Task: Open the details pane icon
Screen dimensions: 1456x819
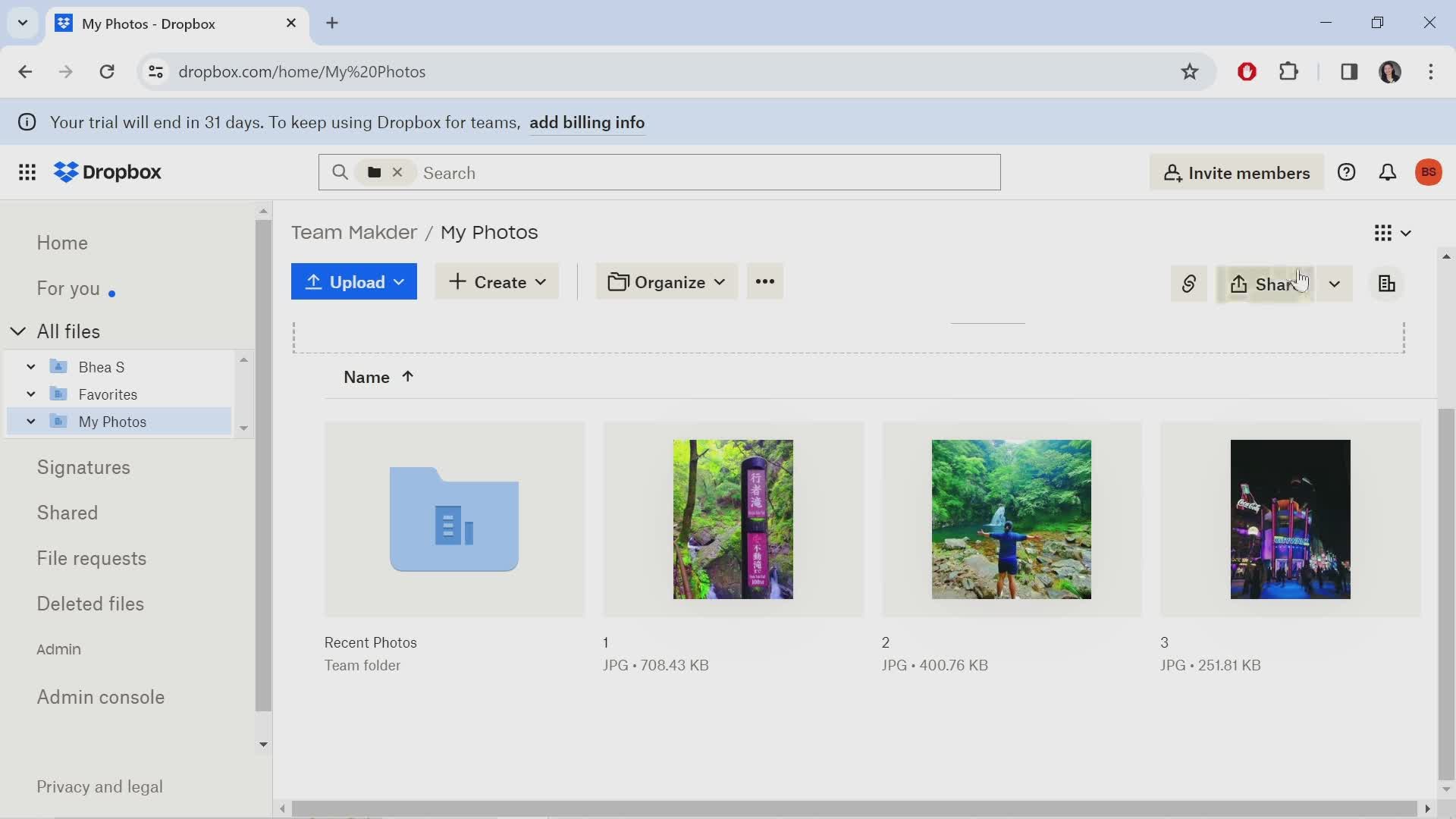Action: click(x=1387, y=284)
